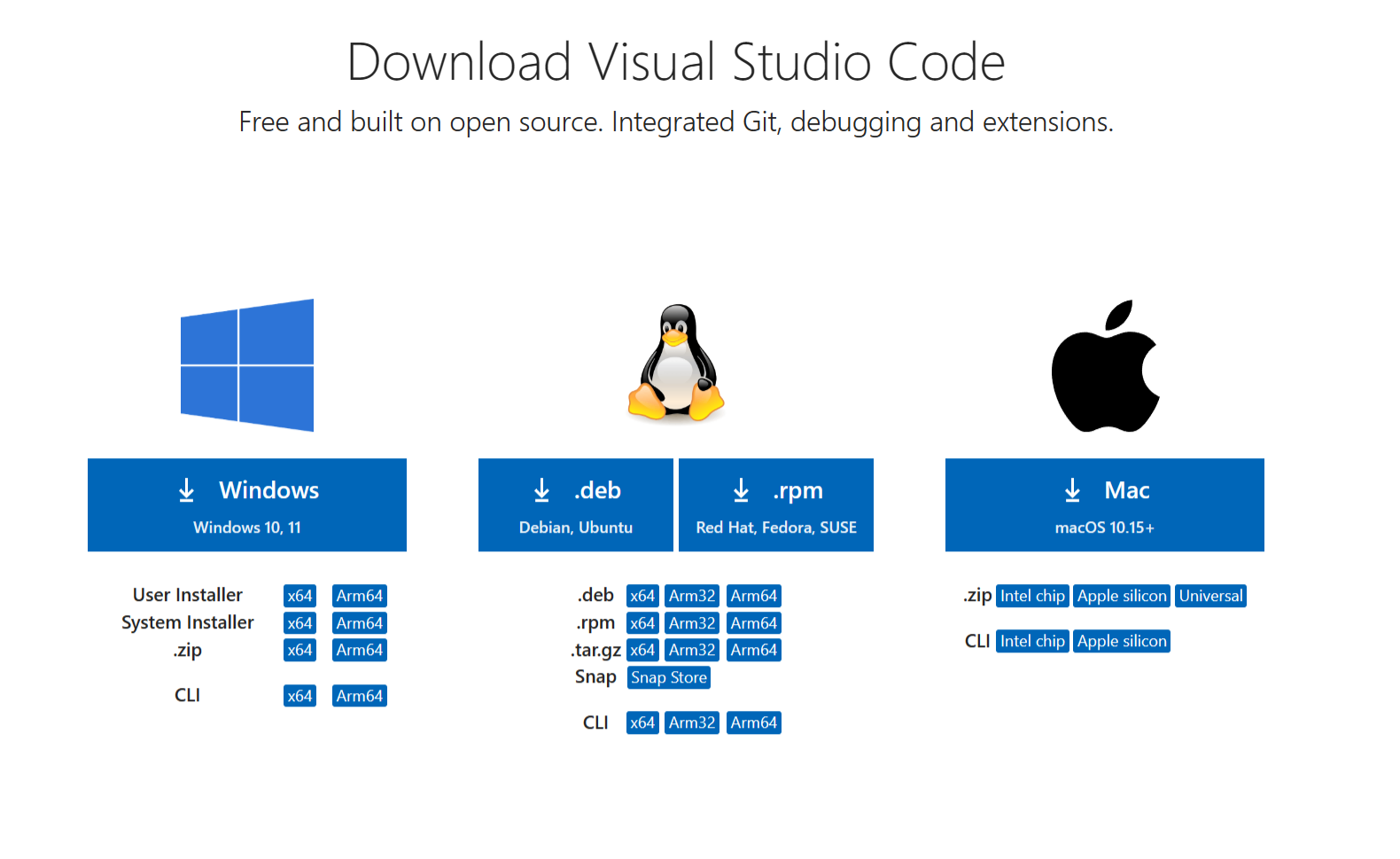
Task: Choose Mac CLI Intel chip download
Action: coord(1032,641)
